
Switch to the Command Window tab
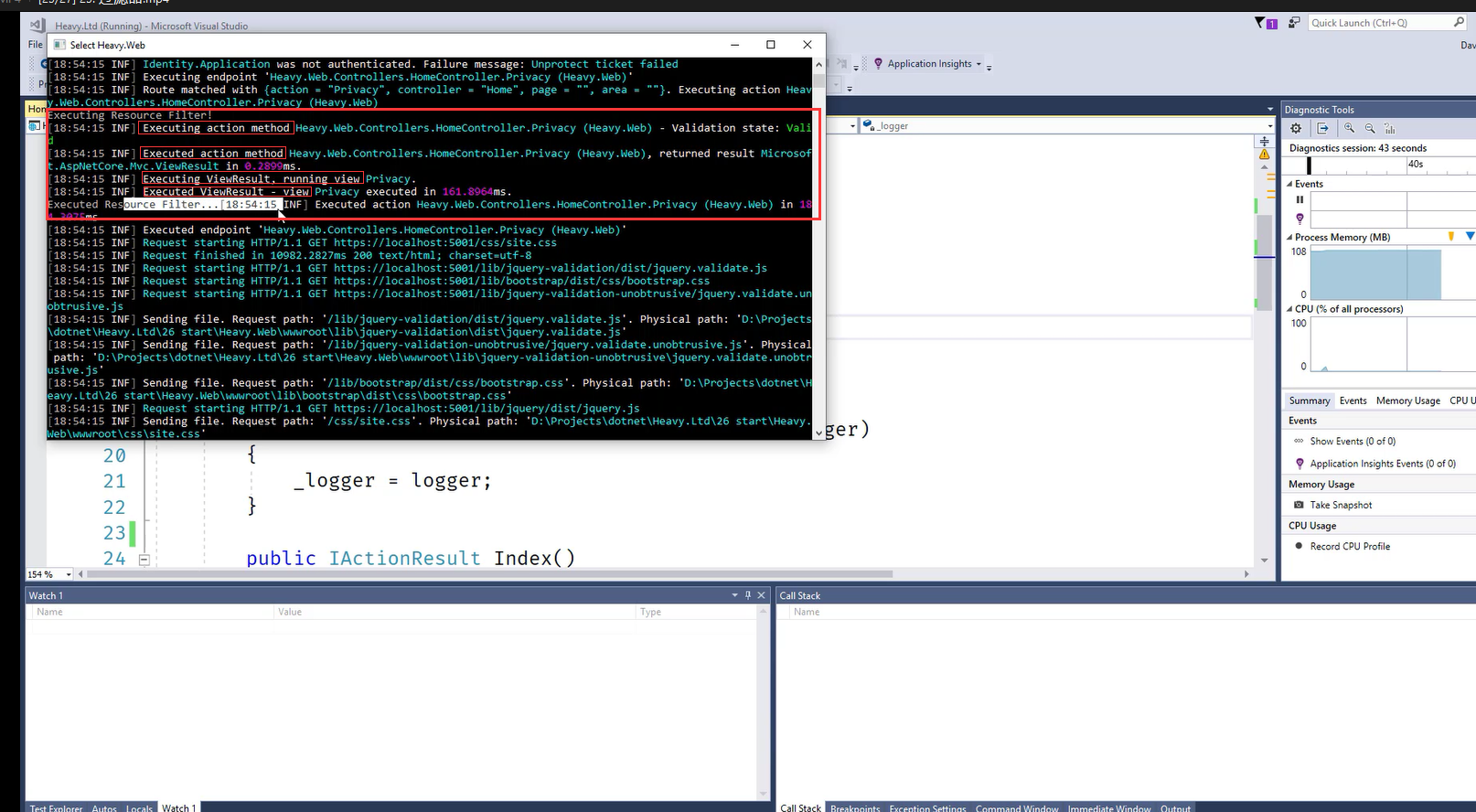pyautogui.click(x=1016, y=807)
